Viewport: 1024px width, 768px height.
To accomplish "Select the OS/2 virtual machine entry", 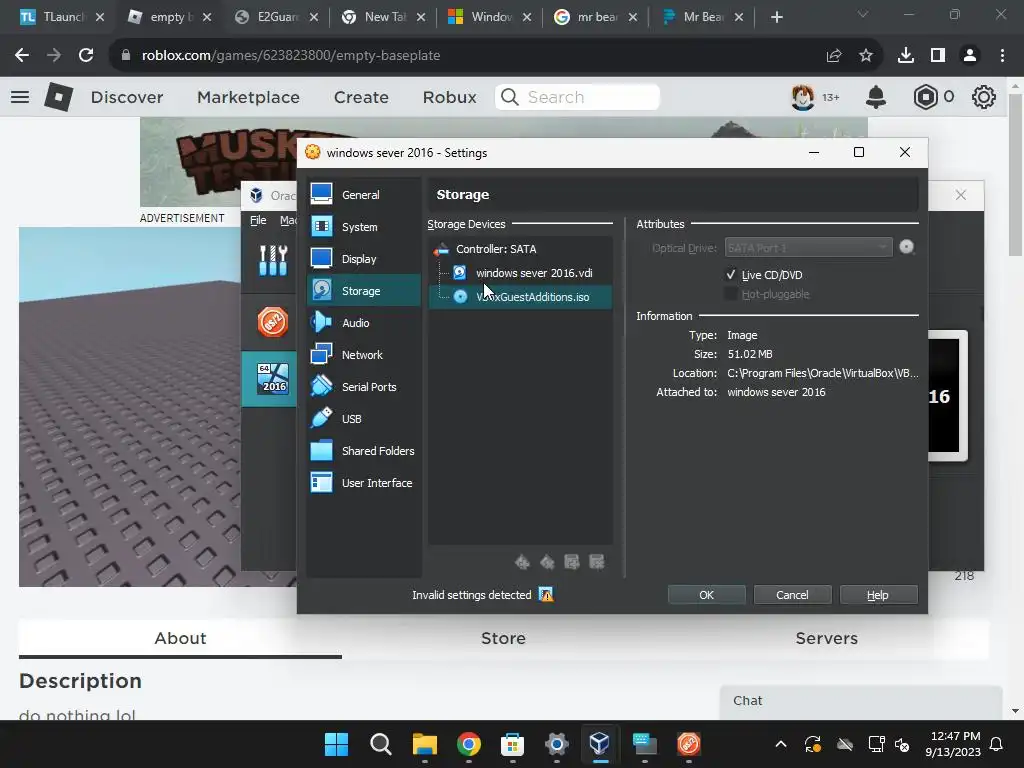I will 272,322.
